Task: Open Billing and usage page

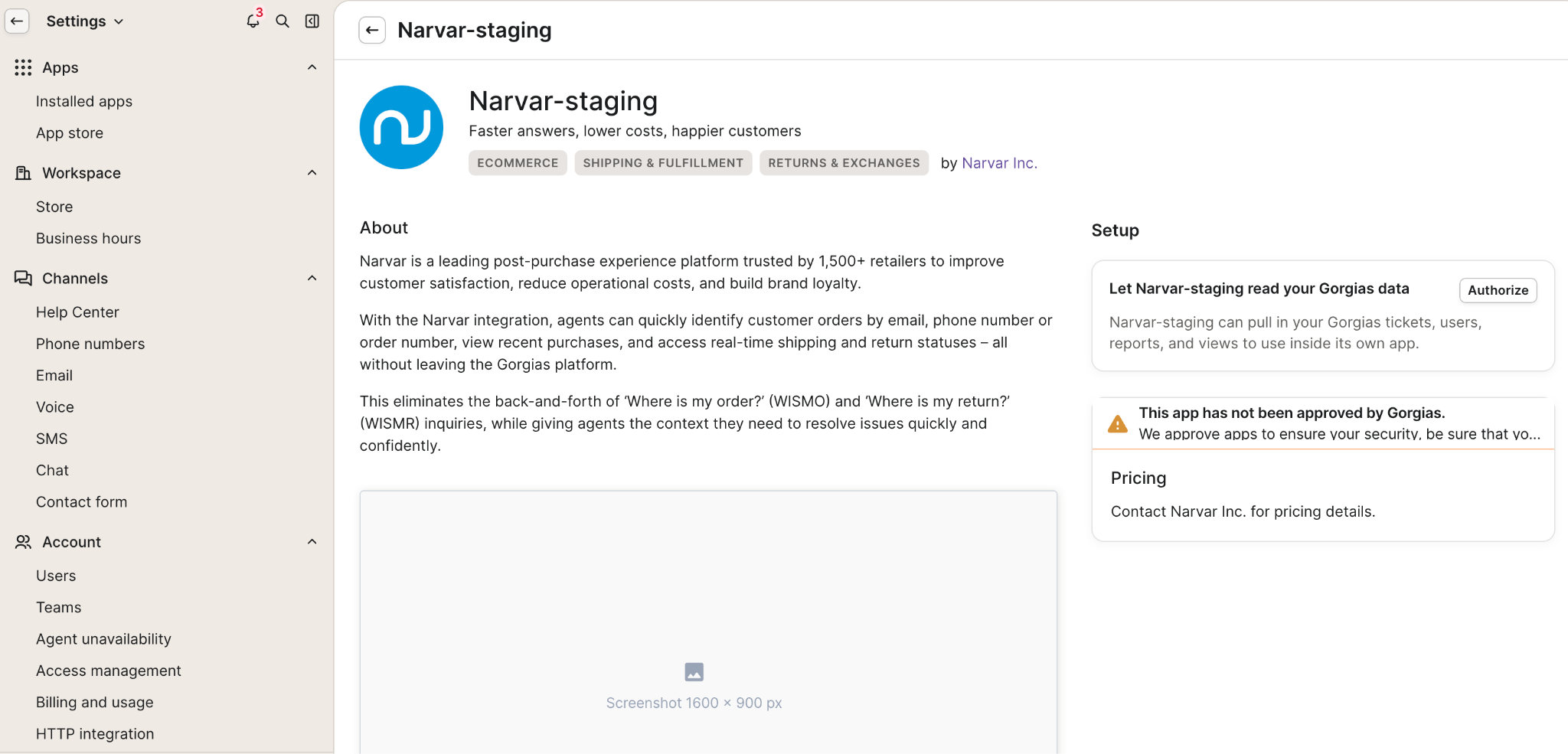Action: [x=95, y=702]
